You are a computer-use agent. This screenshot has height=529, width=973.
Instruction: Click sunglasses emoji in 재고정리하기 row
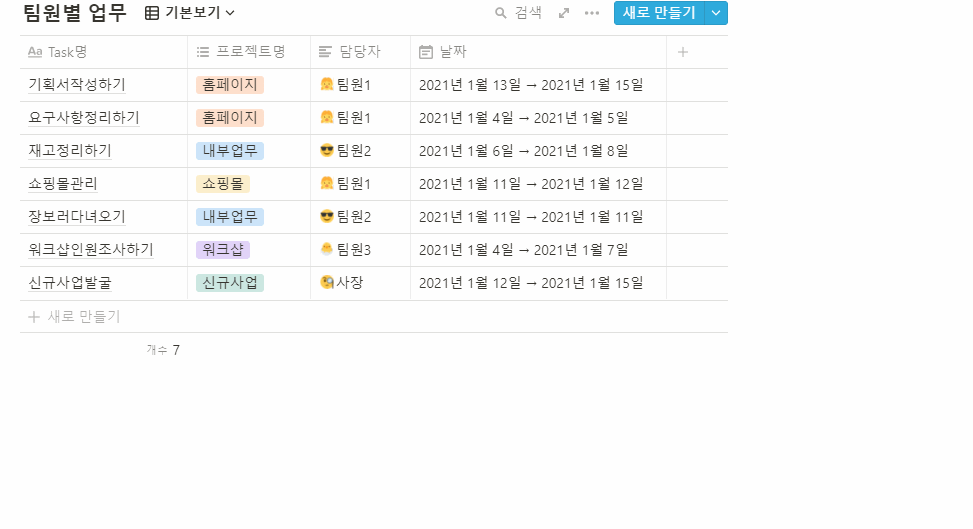326,150
